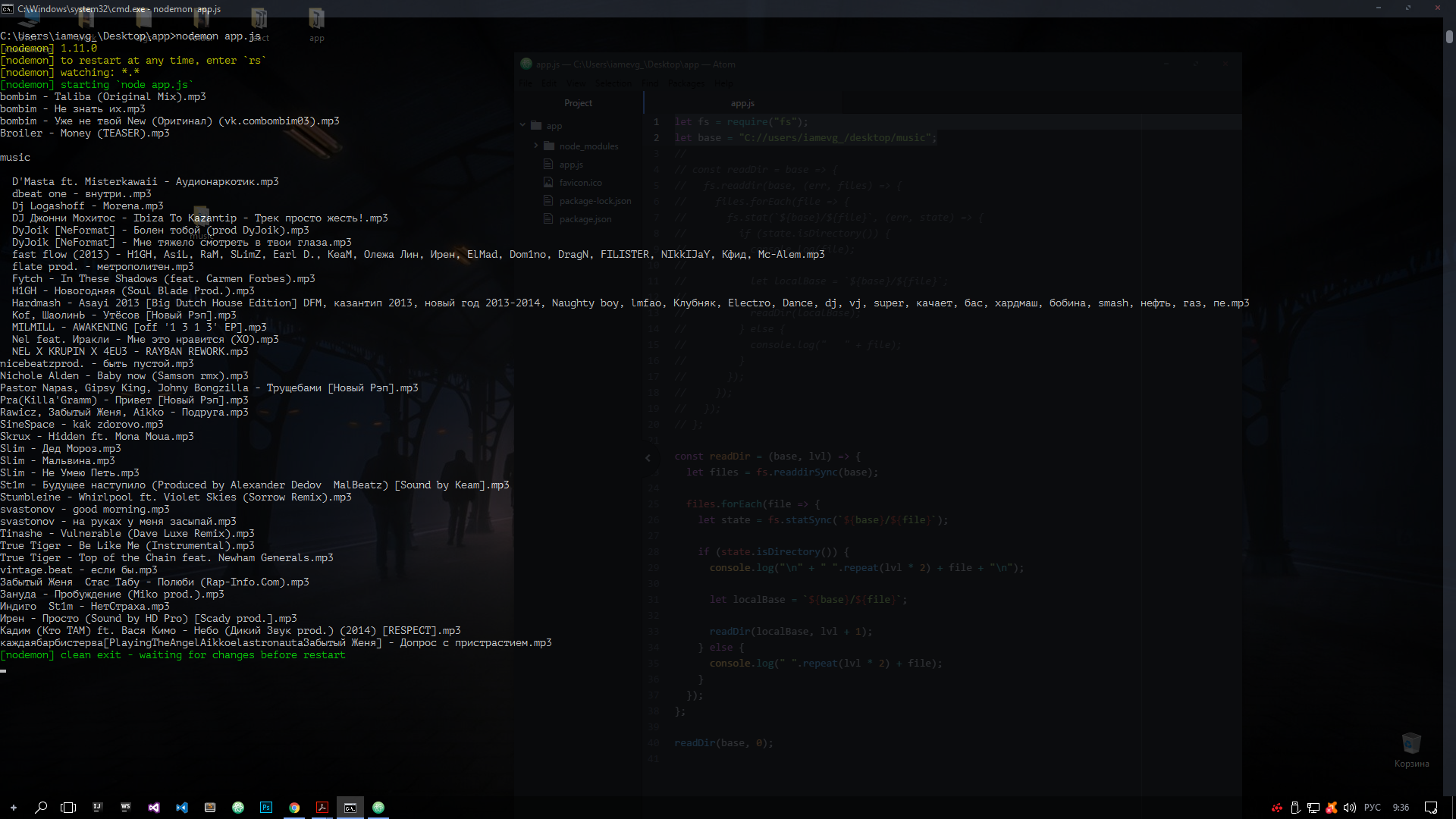Image resolution: width=1456 pixels, height=819 pixels.
Task: Select the app folder desktop icon
Action: click(x=316, y=25)
